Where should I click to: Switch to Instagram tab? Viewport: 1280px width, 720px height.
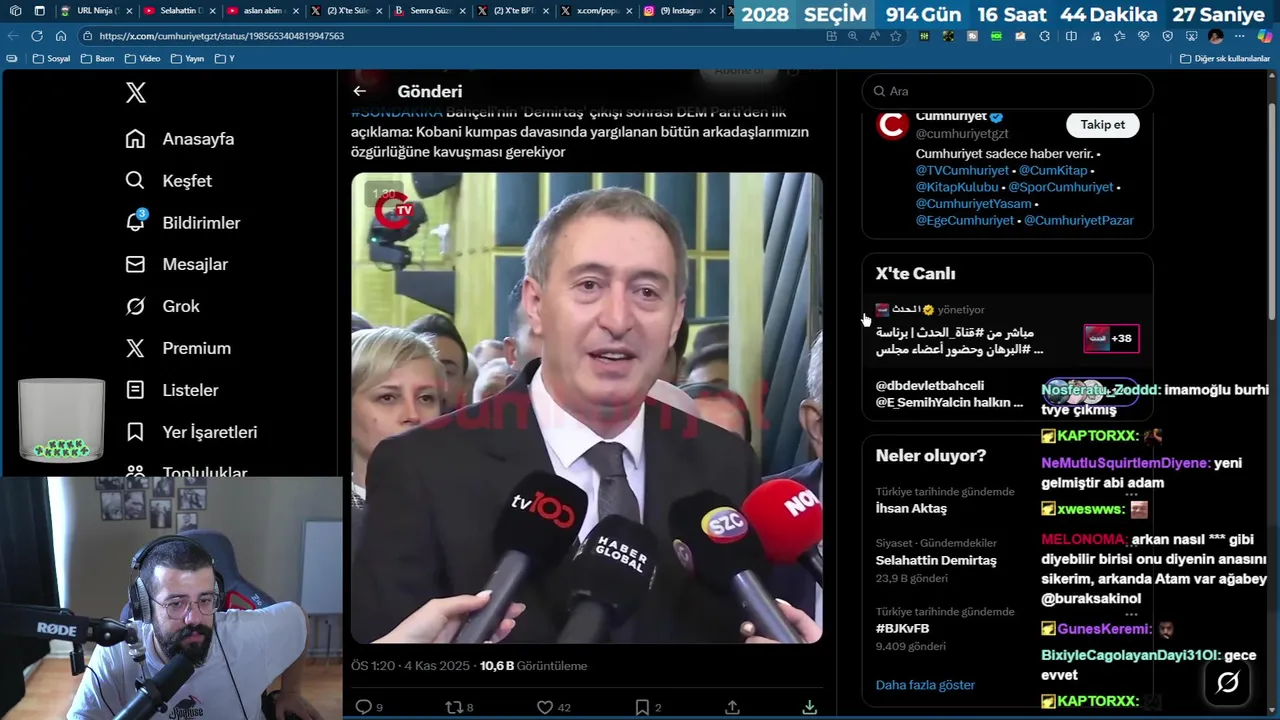[680, 11]
